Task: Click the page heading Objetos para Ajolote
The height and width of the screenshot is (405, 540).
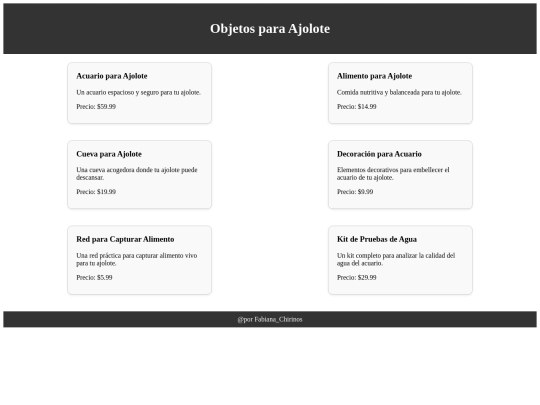Action: (x=270, y=29)
